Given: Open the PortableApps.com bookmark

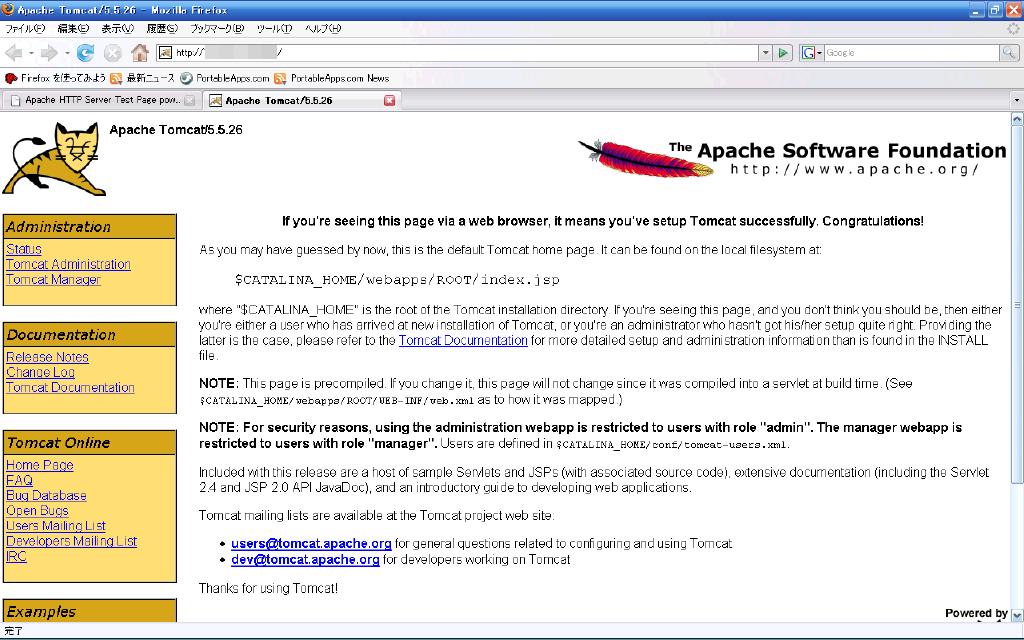Looking at the screenshot, I should [x=225, y=78].
